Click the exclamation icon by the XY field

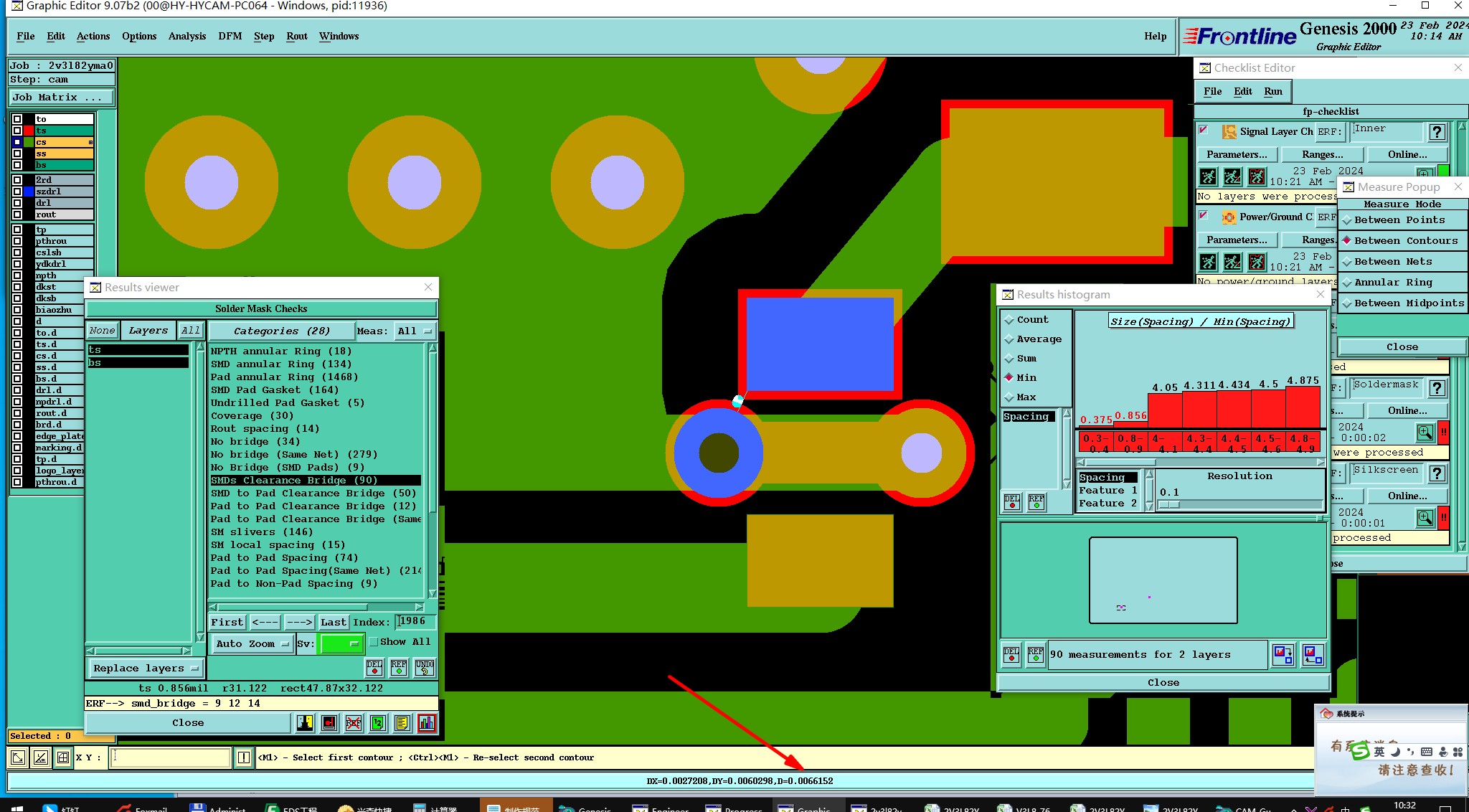tap(244, 757)
